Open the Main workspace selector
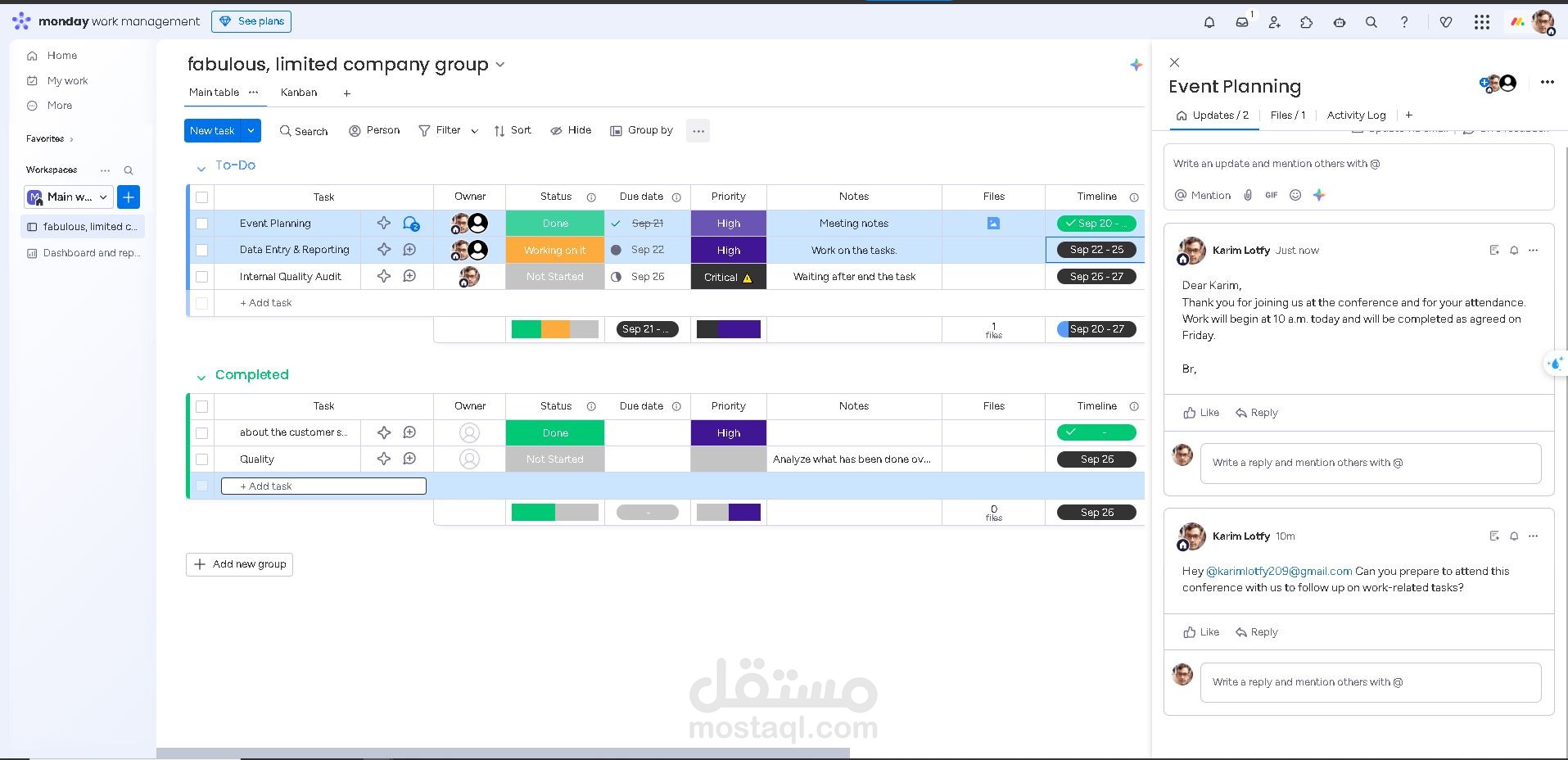This screenshot has width=1568, height=760. coord(69,197)
